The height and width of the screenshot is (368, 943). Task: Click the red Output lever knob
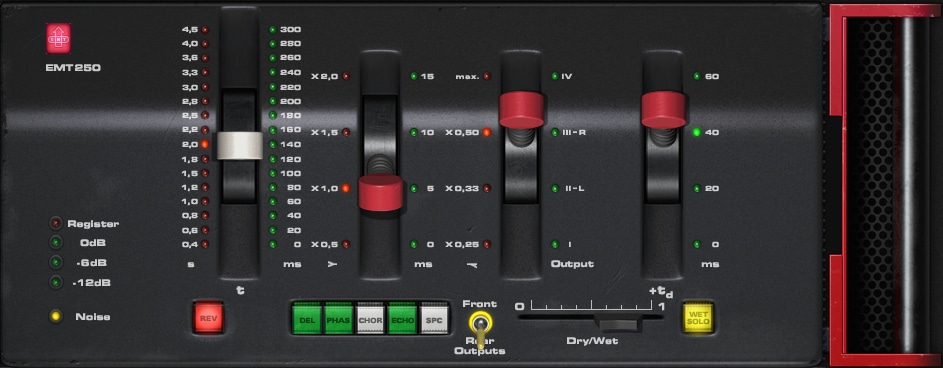point(521,109)
